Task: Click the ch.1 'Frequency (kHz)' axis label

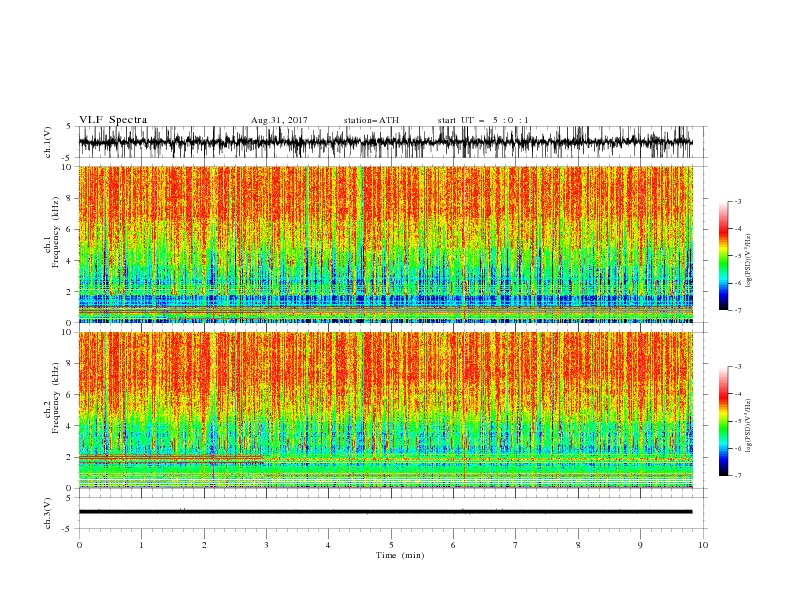Action: click(56, 231)
